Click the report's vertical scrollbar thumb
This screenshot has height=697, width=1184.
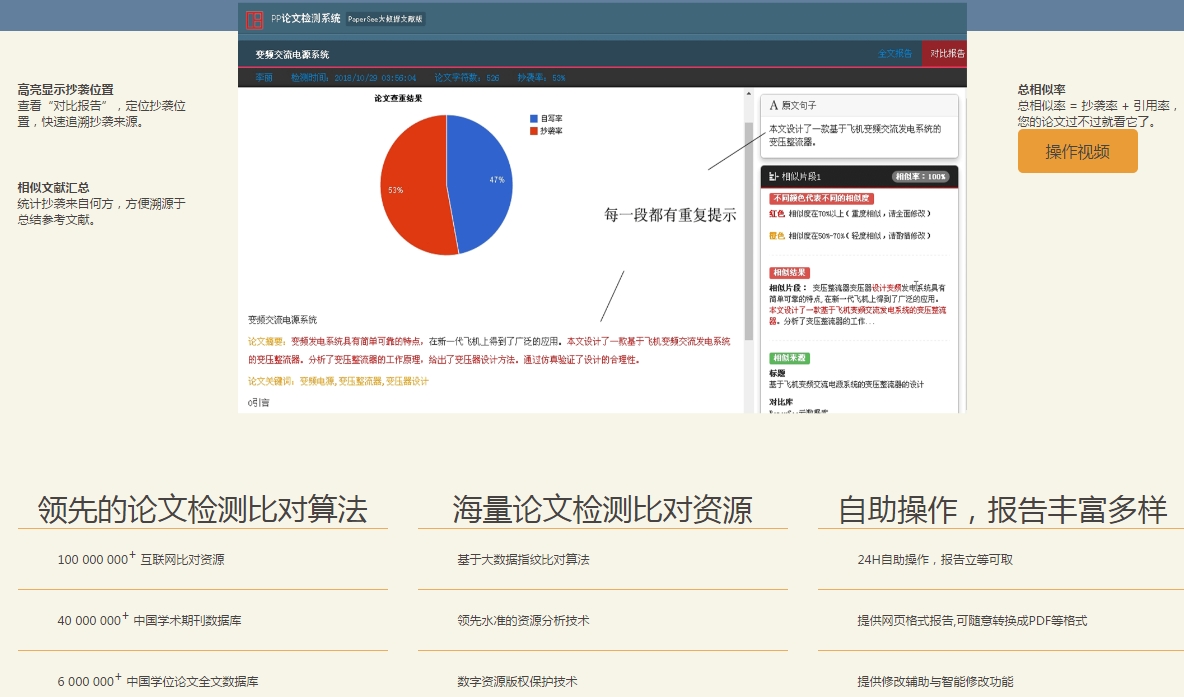pos(748,230)
